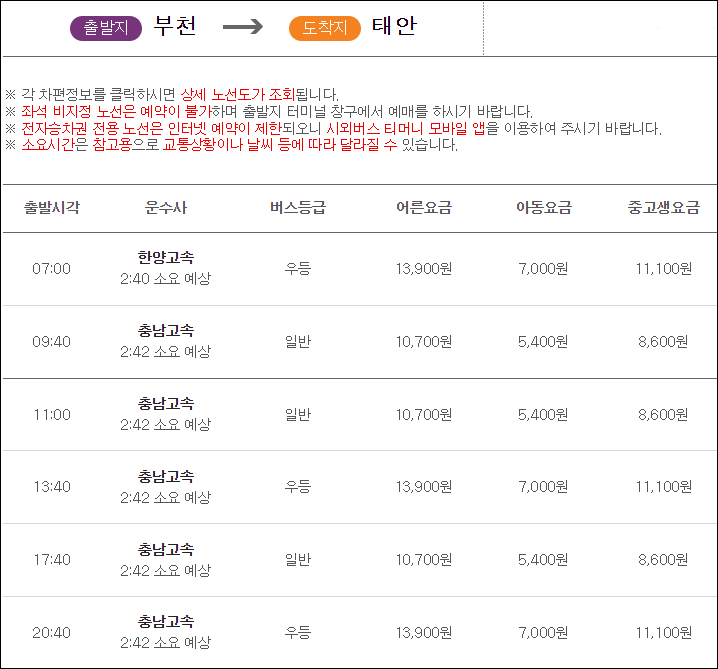
Task: Click child fare 7,000원 in 07:00 row
Action: point(543,268)
